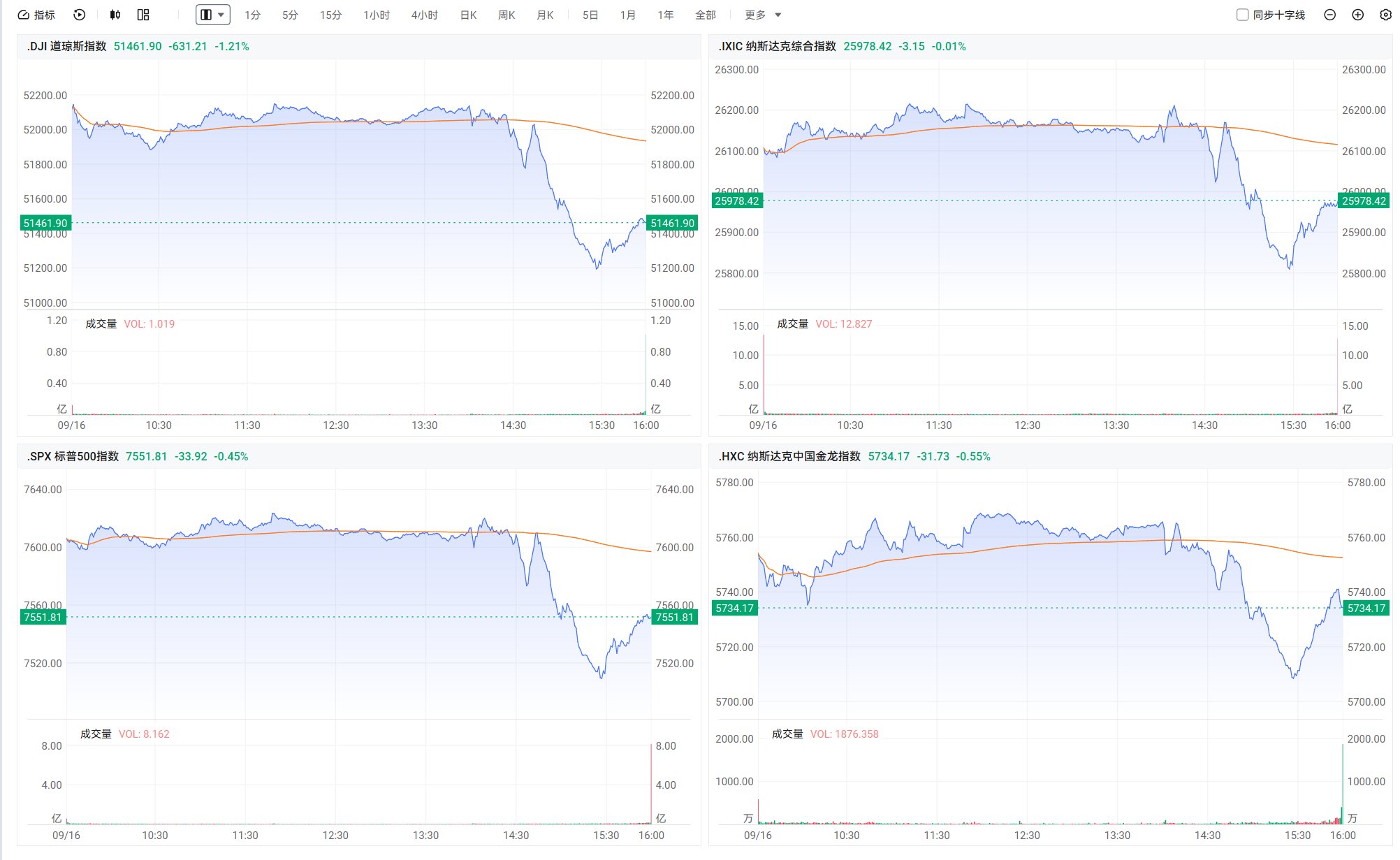
Task: Open the 指标 indicators menu
Action: [36, 15]
